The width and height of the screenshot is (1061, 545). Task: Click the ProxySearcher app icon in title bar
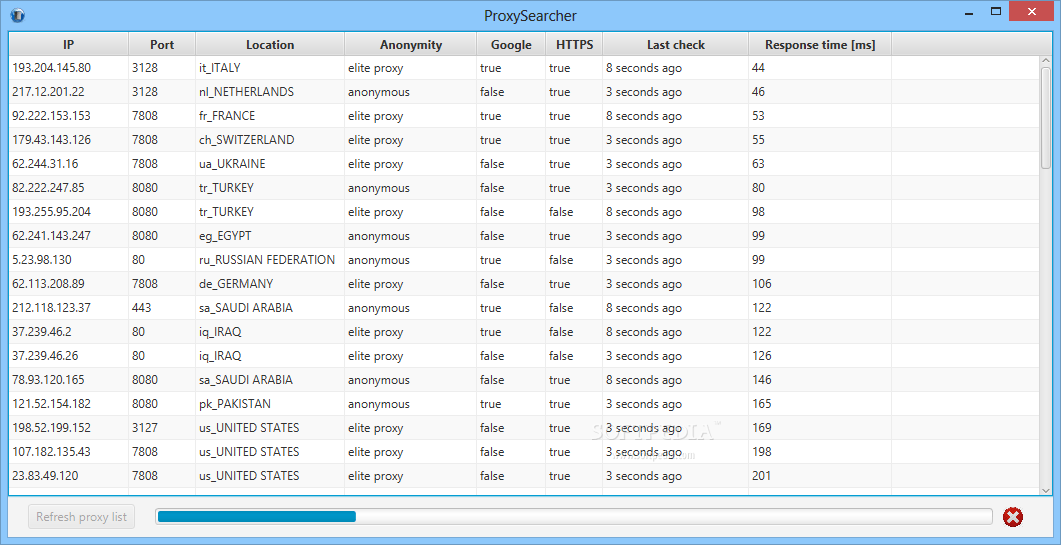pos(17,14)
